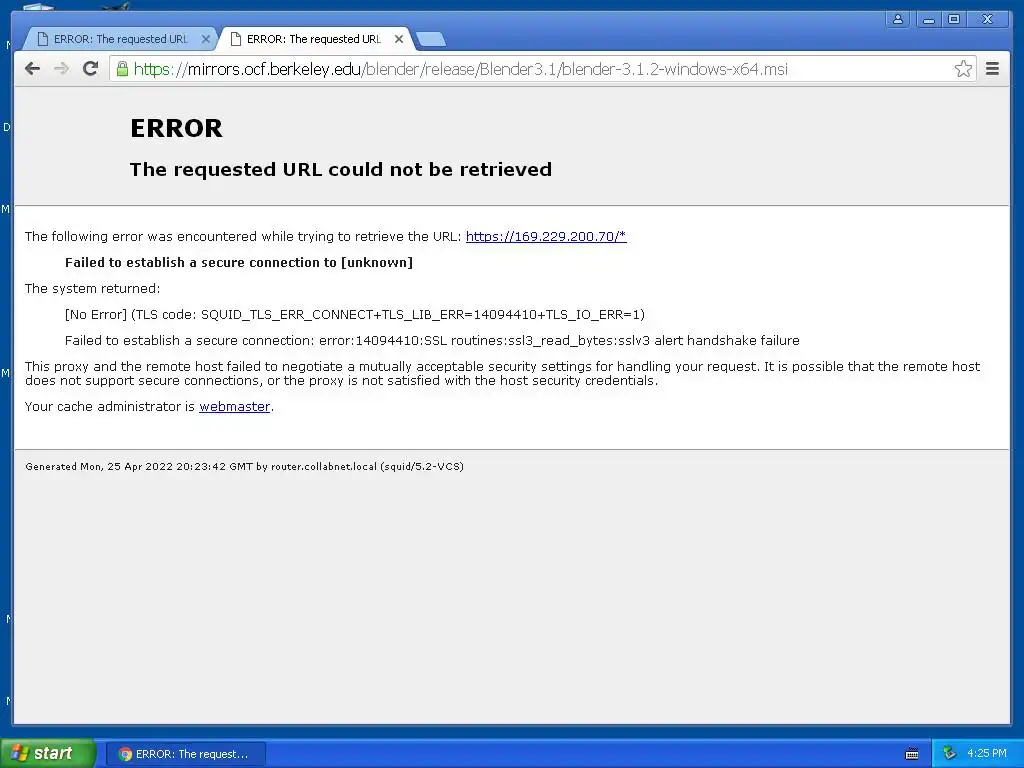This screenshot has height=768, width=1024.
Task: Select the Chrome ERROR taskbar button
Action: tap(185, 754)
